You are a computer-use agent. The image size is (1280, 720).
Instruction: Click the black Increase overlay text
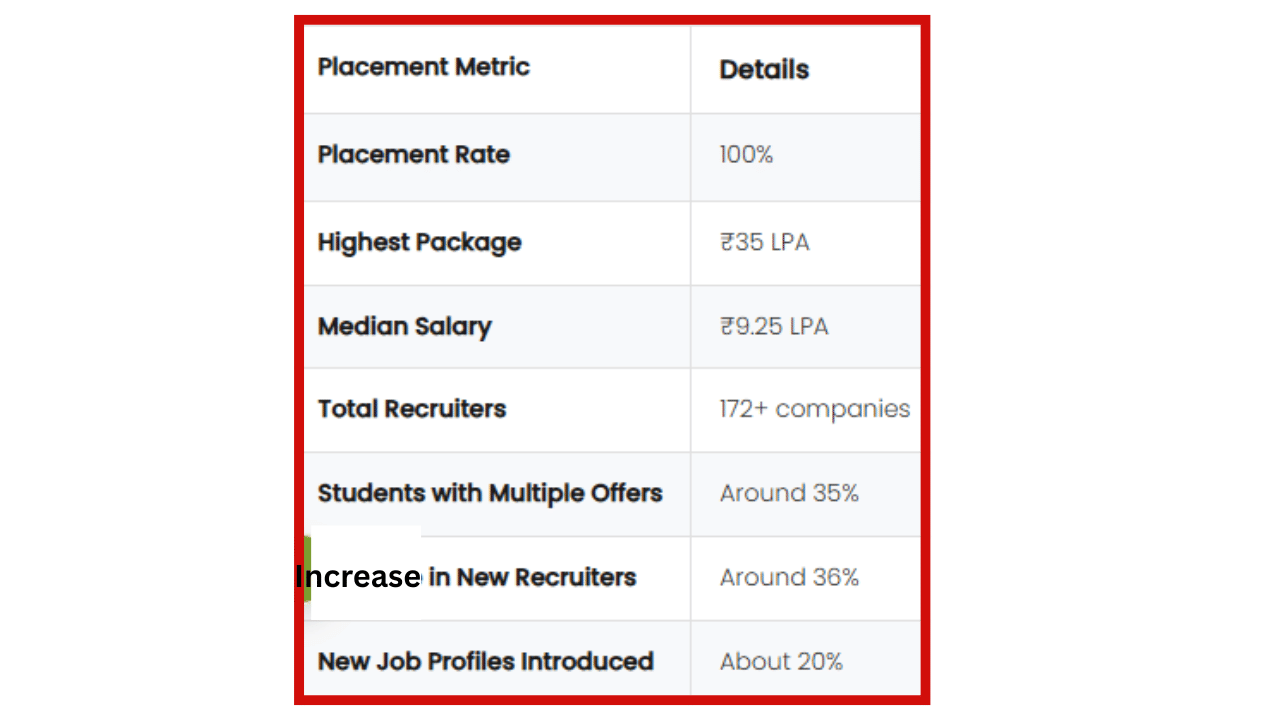tap(357, 577)
